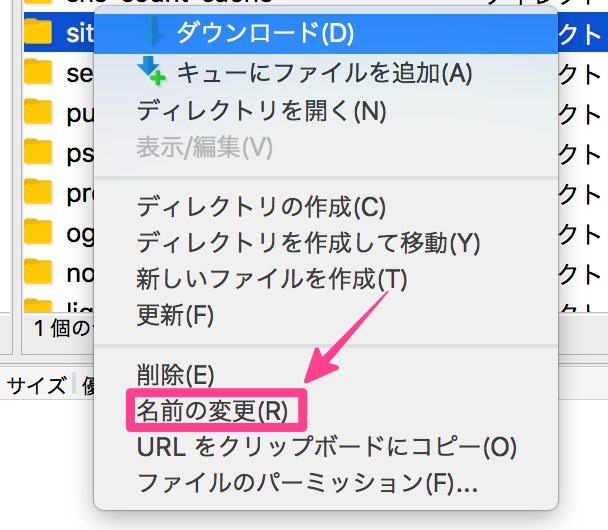Choose ディレクトリの作成(C) option
This screenshot has width=608, height=530.
point(326,207)
